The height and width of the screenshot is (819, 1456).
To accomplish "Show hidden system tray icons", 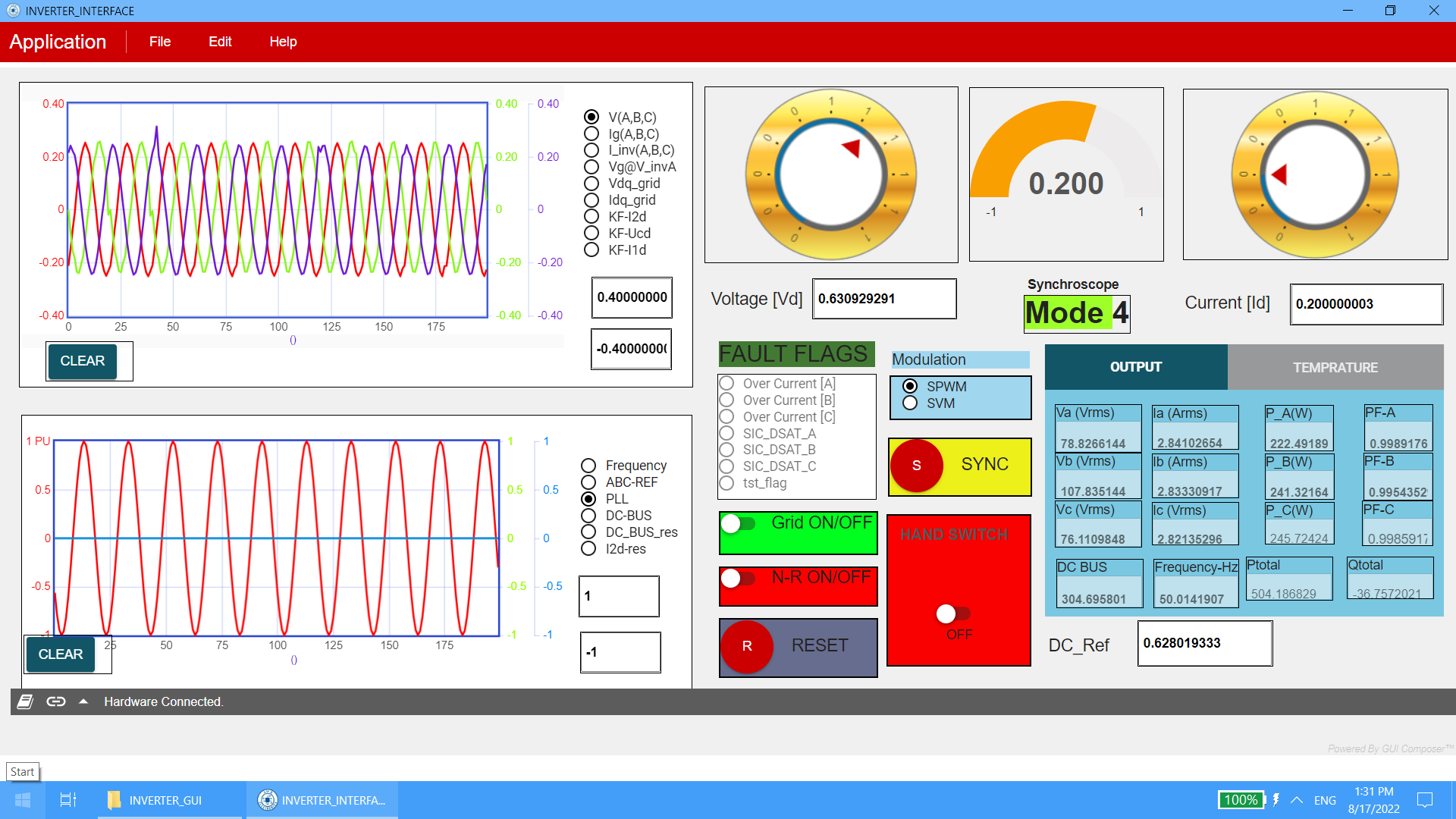I will (1297, 800).
